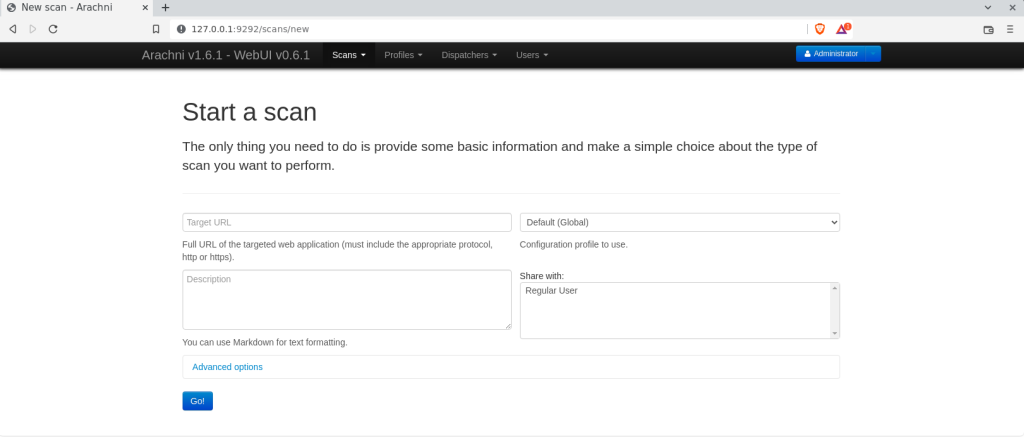Screen dimensions: 1024x437
Task: Click the Share with list scroll-down arrow
Action: click(835, 333)
